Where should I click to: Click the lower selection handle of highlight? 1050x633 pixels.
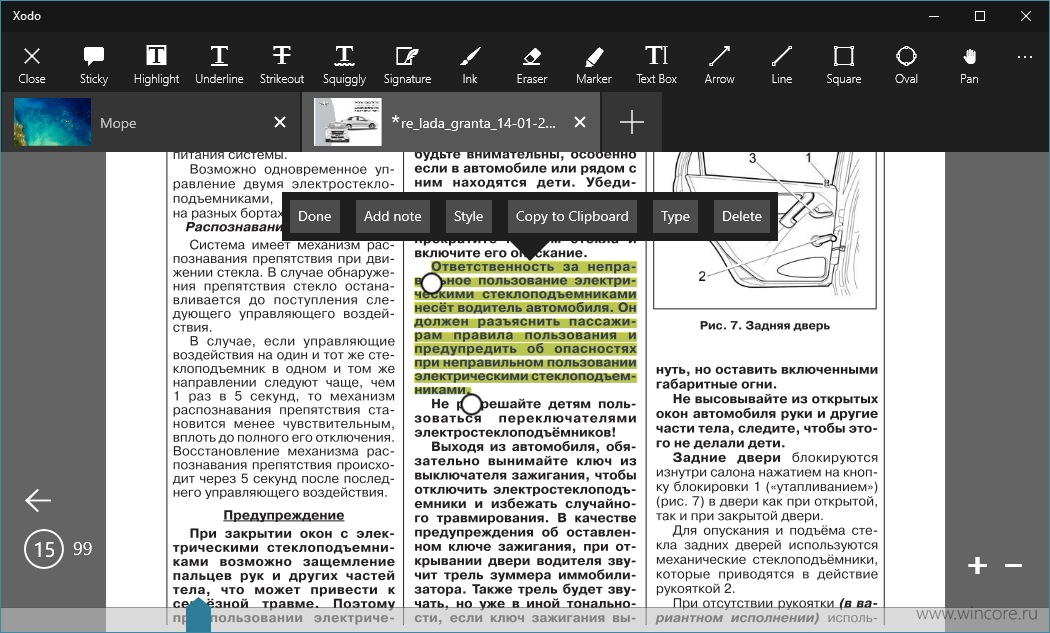[471, 404]
